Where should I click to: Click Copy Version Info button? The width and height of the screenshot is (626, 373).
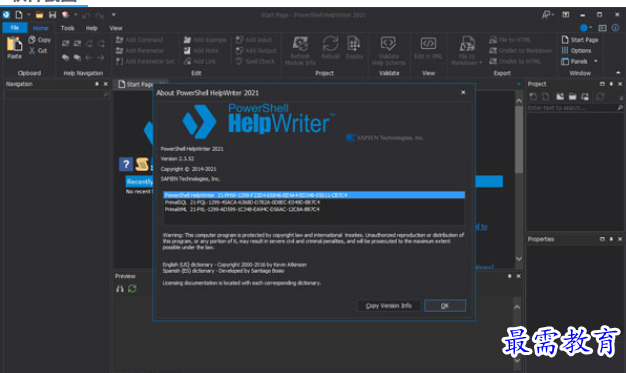click(x=388, y=306)
